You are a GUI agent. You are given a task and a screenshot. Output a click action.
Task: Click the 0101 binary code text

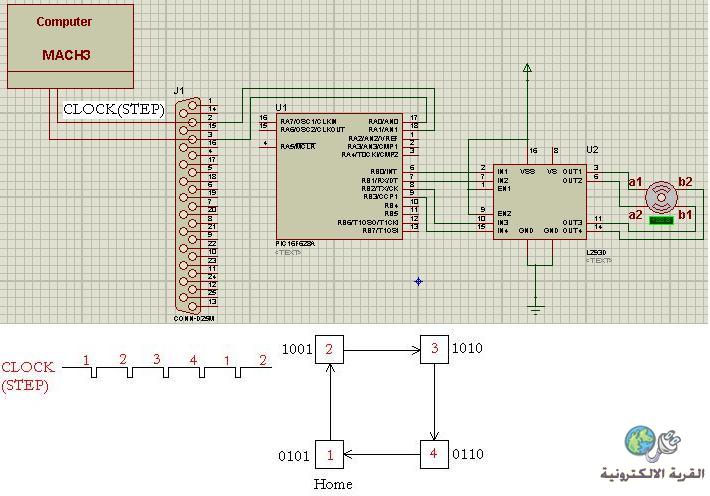point(294,456)
